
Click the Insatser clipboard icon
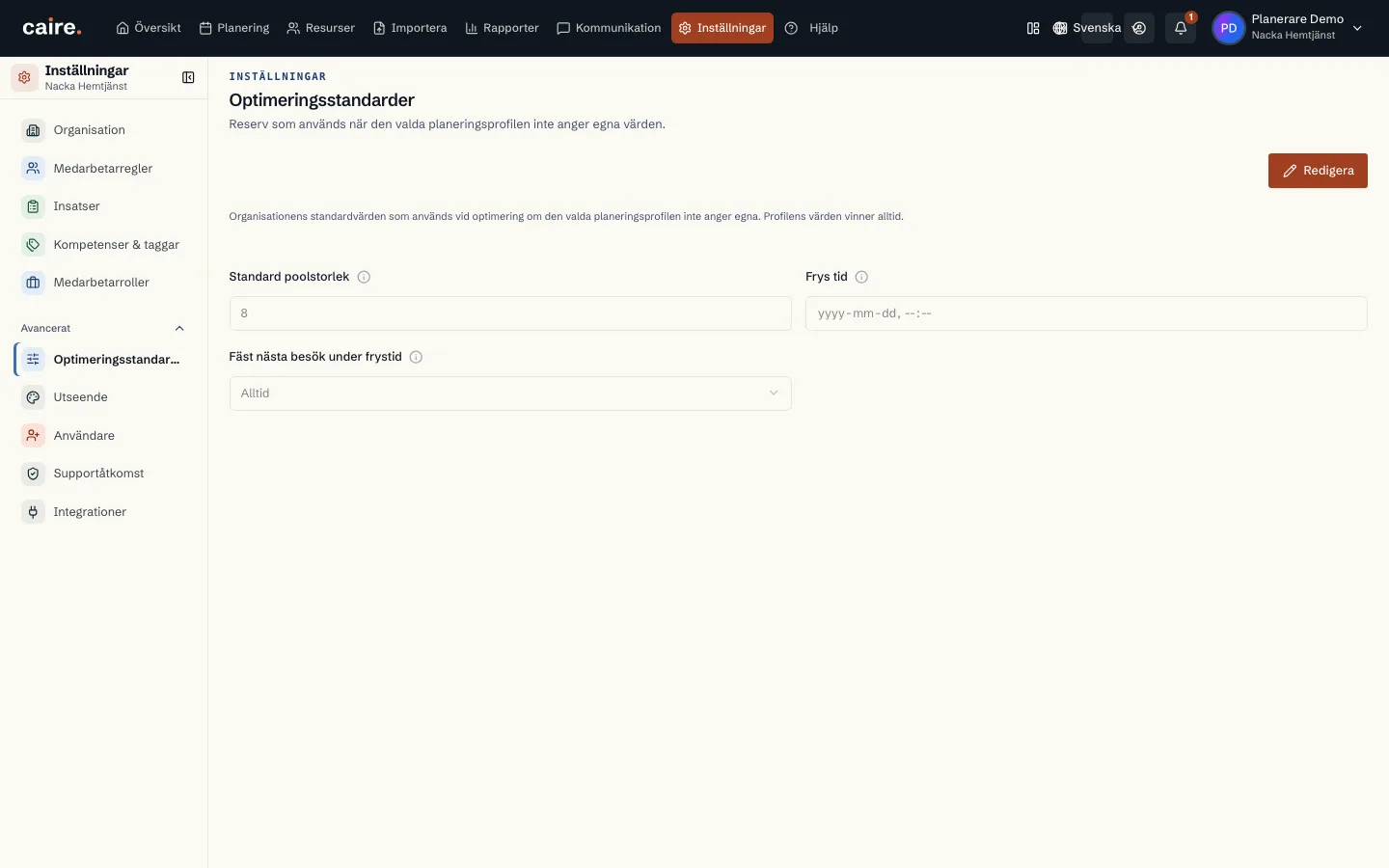33,206
